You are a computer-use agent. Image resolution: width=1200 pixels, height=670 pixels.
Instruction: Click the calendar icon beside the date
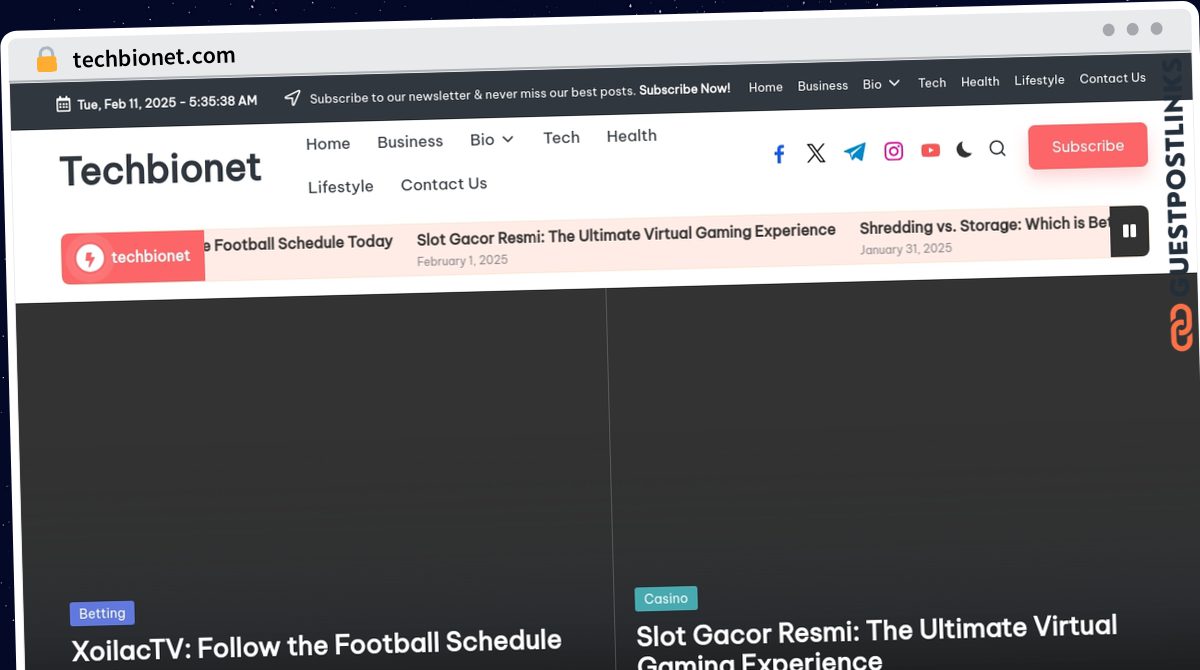[63, 104]
